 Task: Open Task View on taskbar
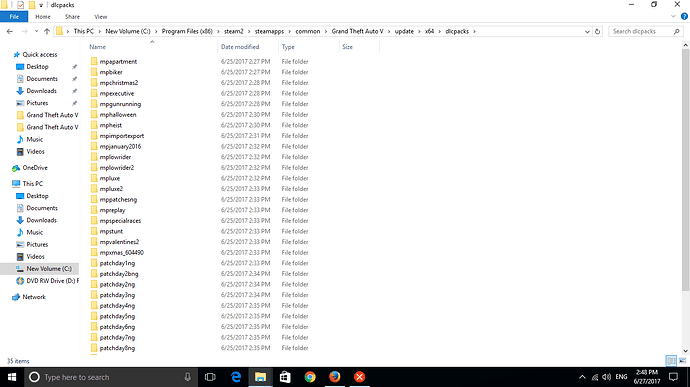pyautogui.click(x=210, y=377)
